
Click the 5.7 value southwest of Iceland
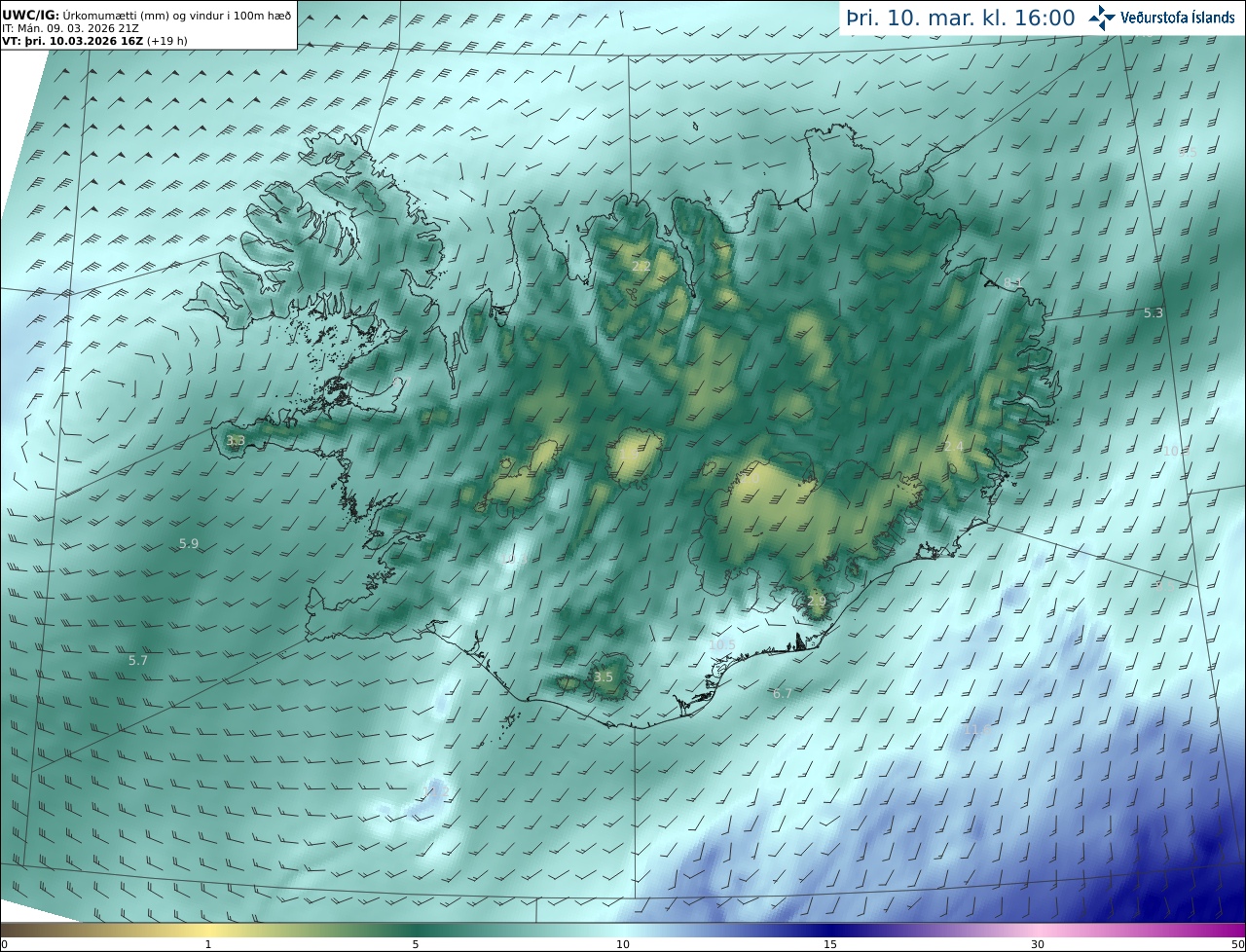[x=138, y=660]
